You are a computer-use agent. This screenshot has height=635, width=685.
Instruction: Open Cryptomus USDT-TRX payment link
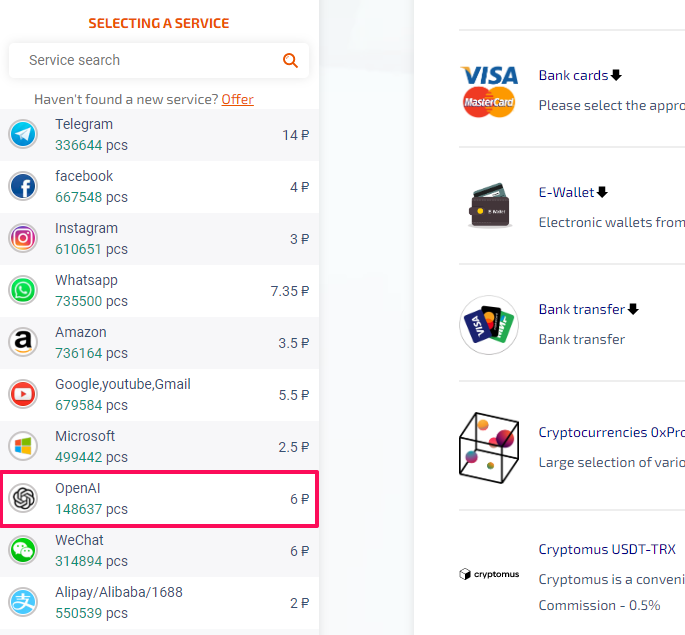pos(607,549)
